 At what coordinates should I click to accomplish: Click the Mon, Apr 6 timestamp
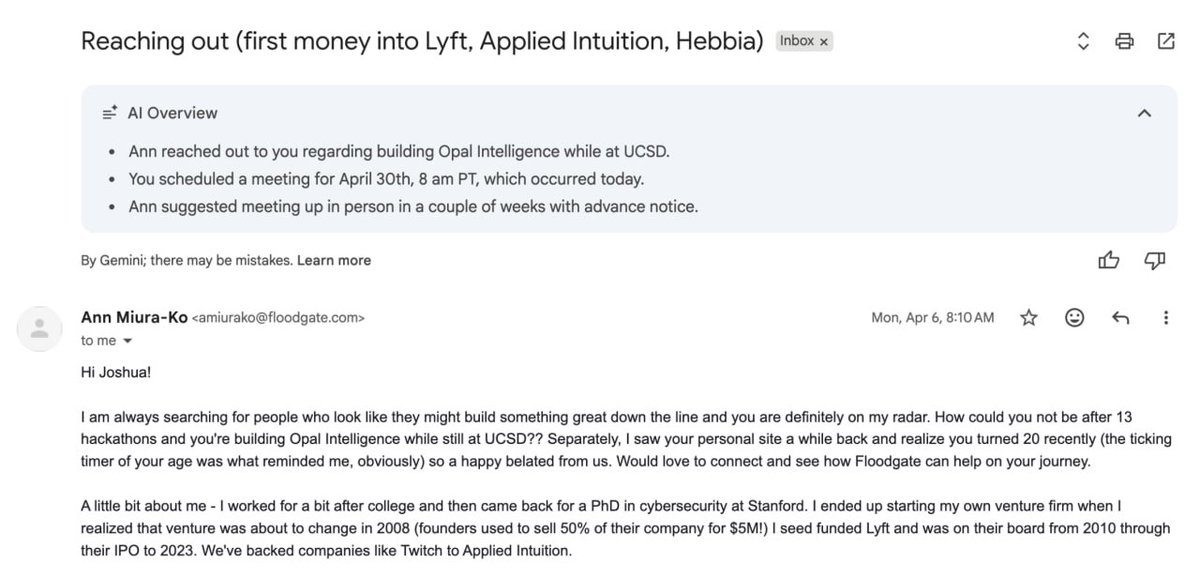(933, 318)
